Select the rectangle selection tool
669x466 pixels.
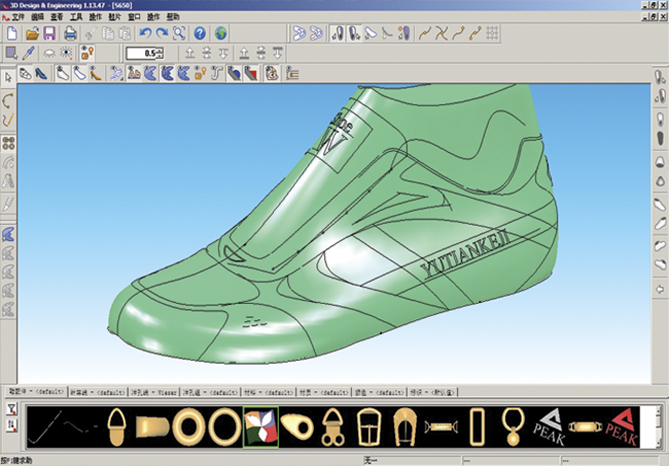pyautogui.click(x=11, y=53)
